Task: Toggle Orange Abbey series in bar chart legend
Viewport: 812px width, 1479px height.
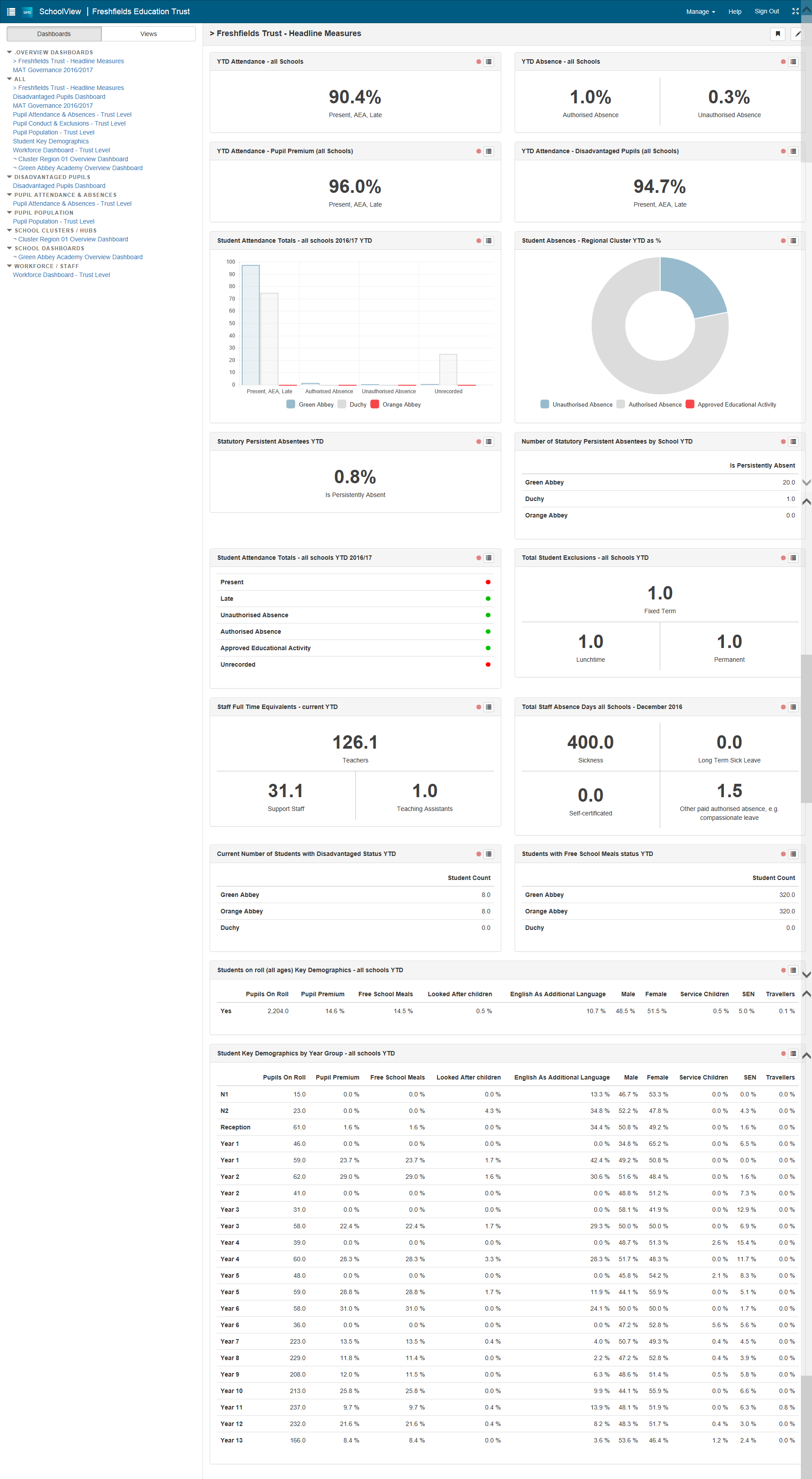Action: pos(395,405)
